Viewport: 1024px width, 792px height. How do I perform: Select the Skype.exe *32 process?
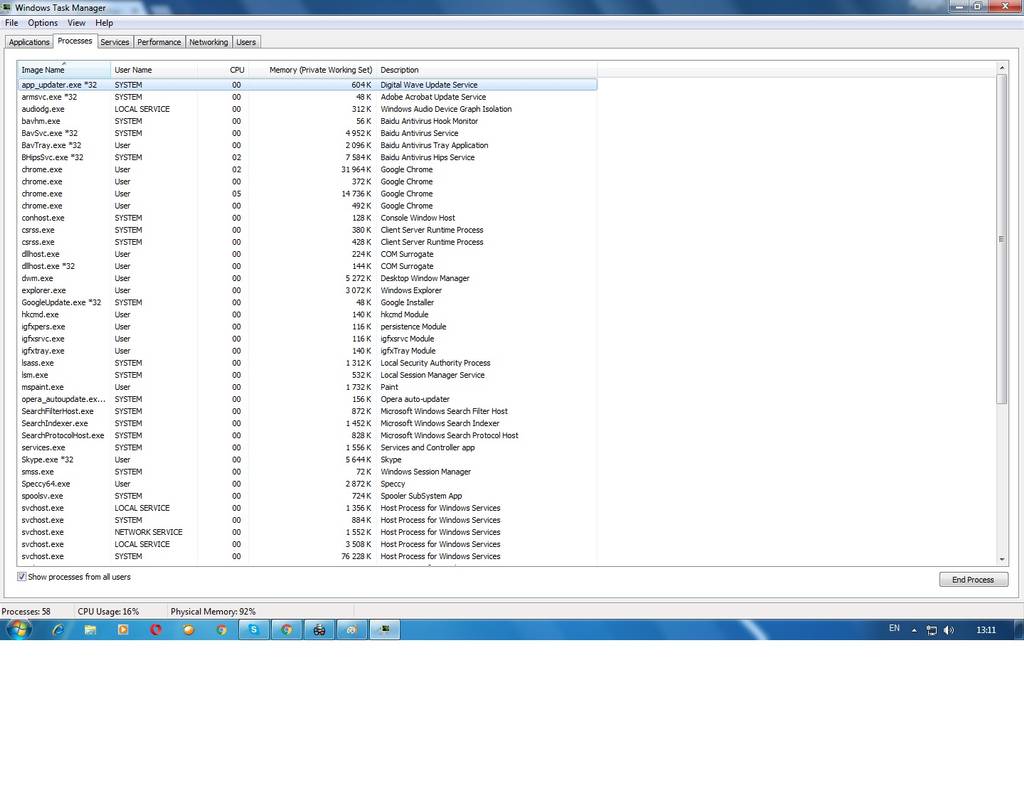[x=307, y=459]
